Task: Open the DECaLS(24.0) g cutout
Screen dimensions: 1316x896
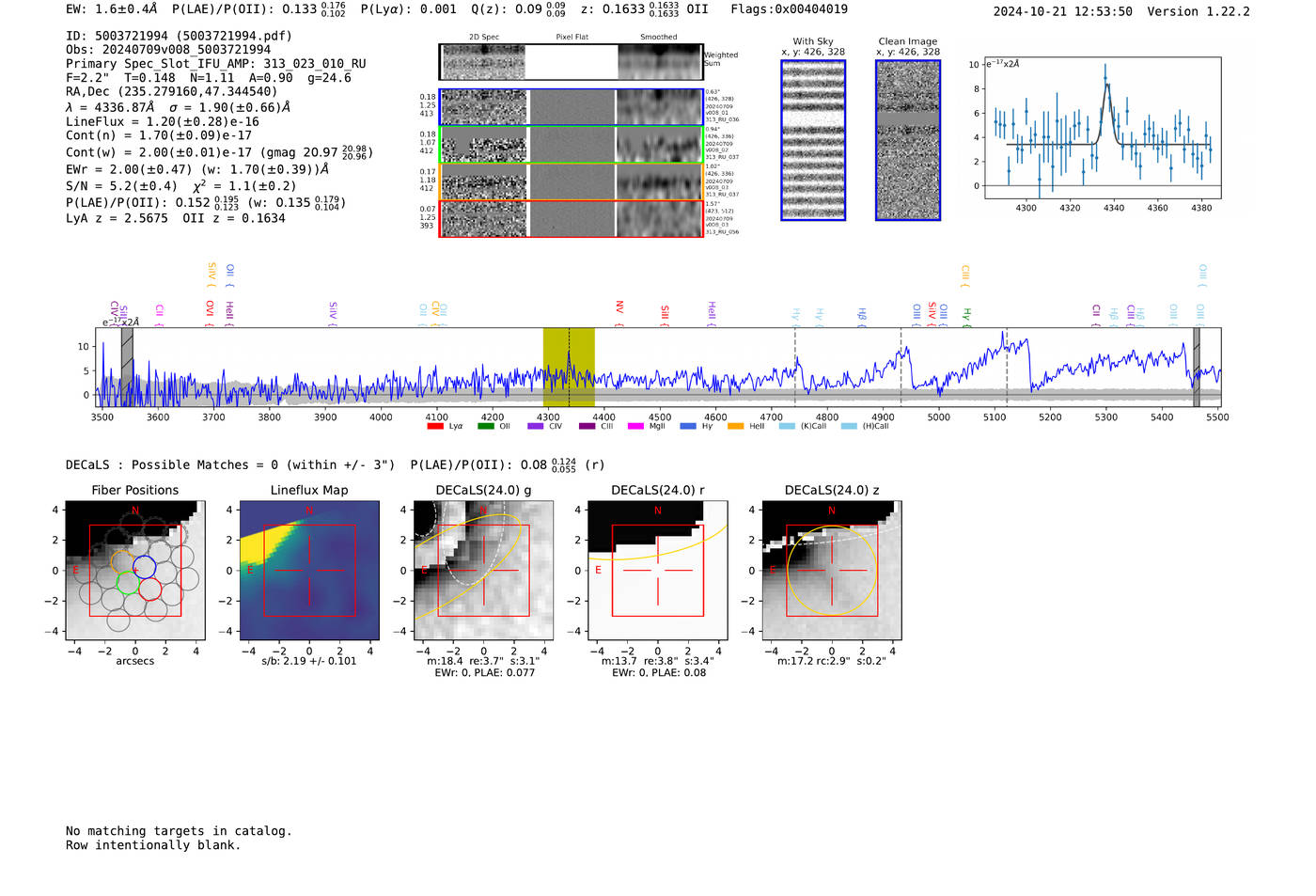Action: pyautogui.click(x=483, y=570)
